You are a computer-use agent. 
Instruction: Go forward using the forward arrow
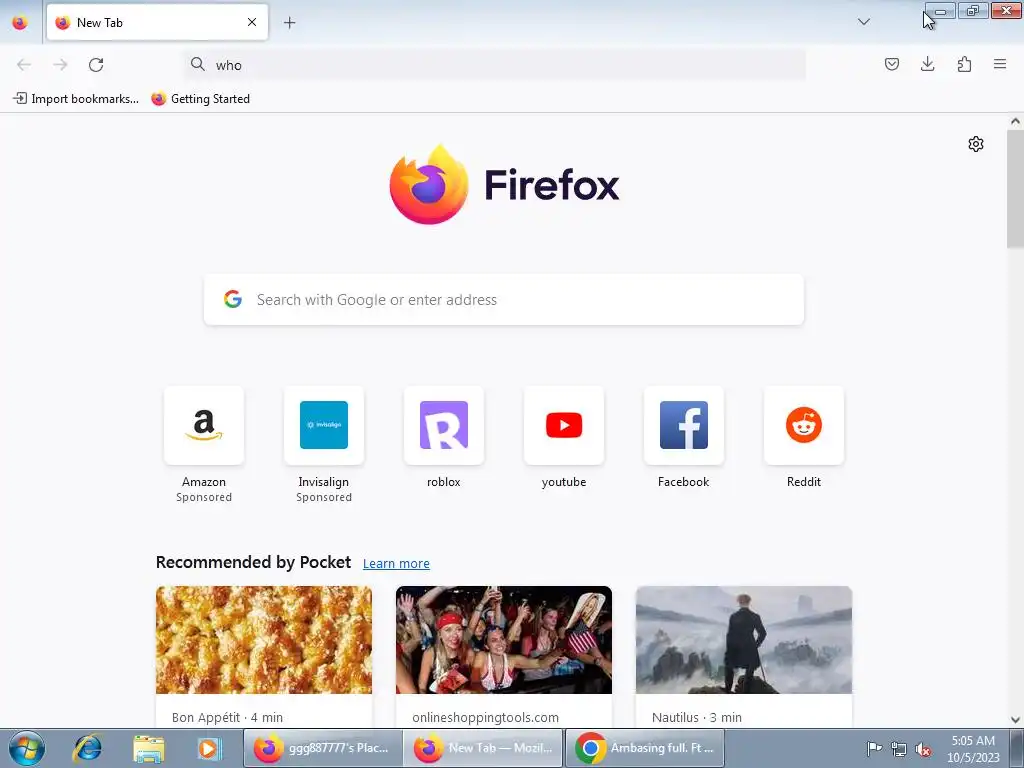[60, 64]
